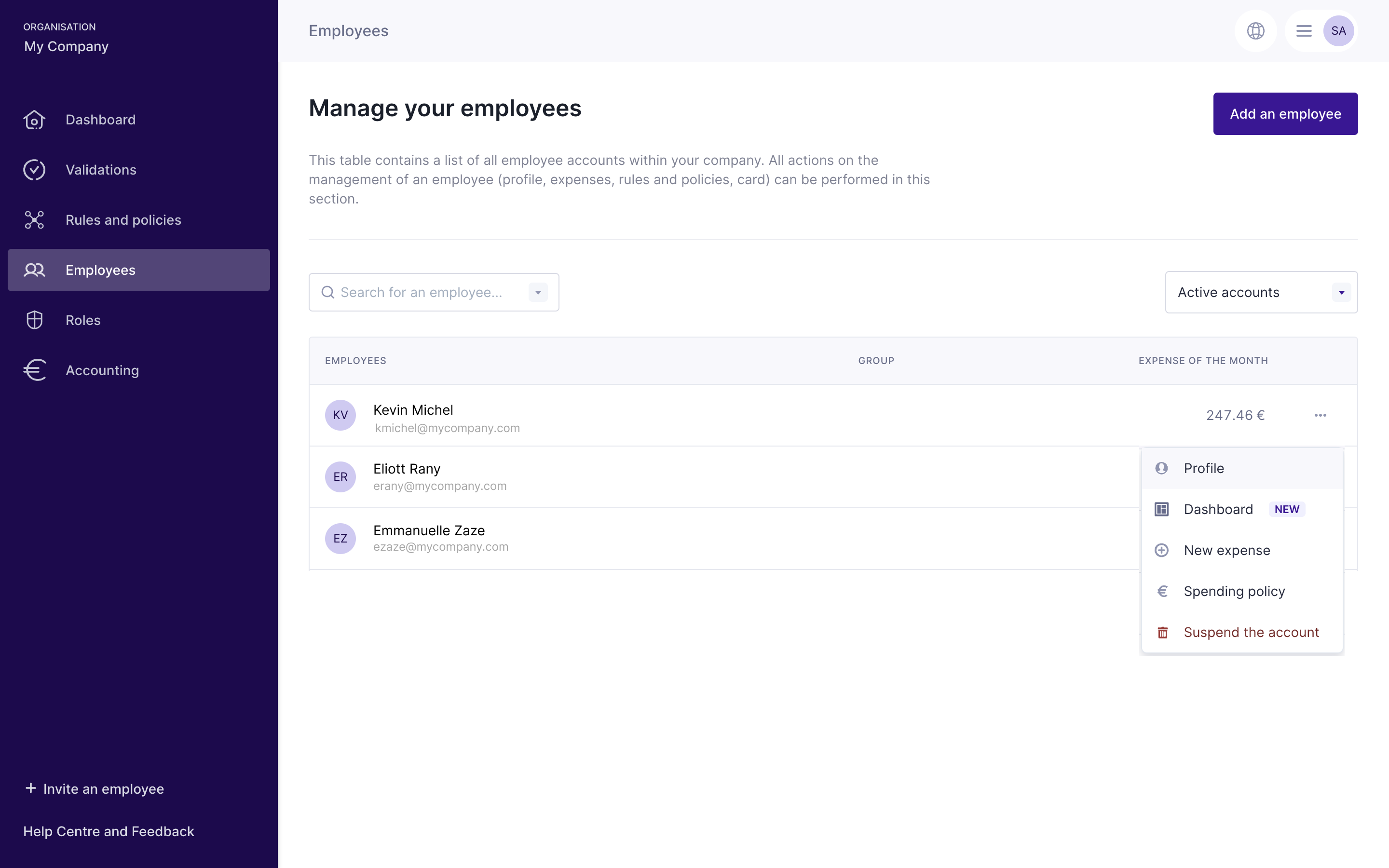Viewport: 1389px width, 868px height.
Task: Click the Accounting euro icon
Action: tap(34, 370)
